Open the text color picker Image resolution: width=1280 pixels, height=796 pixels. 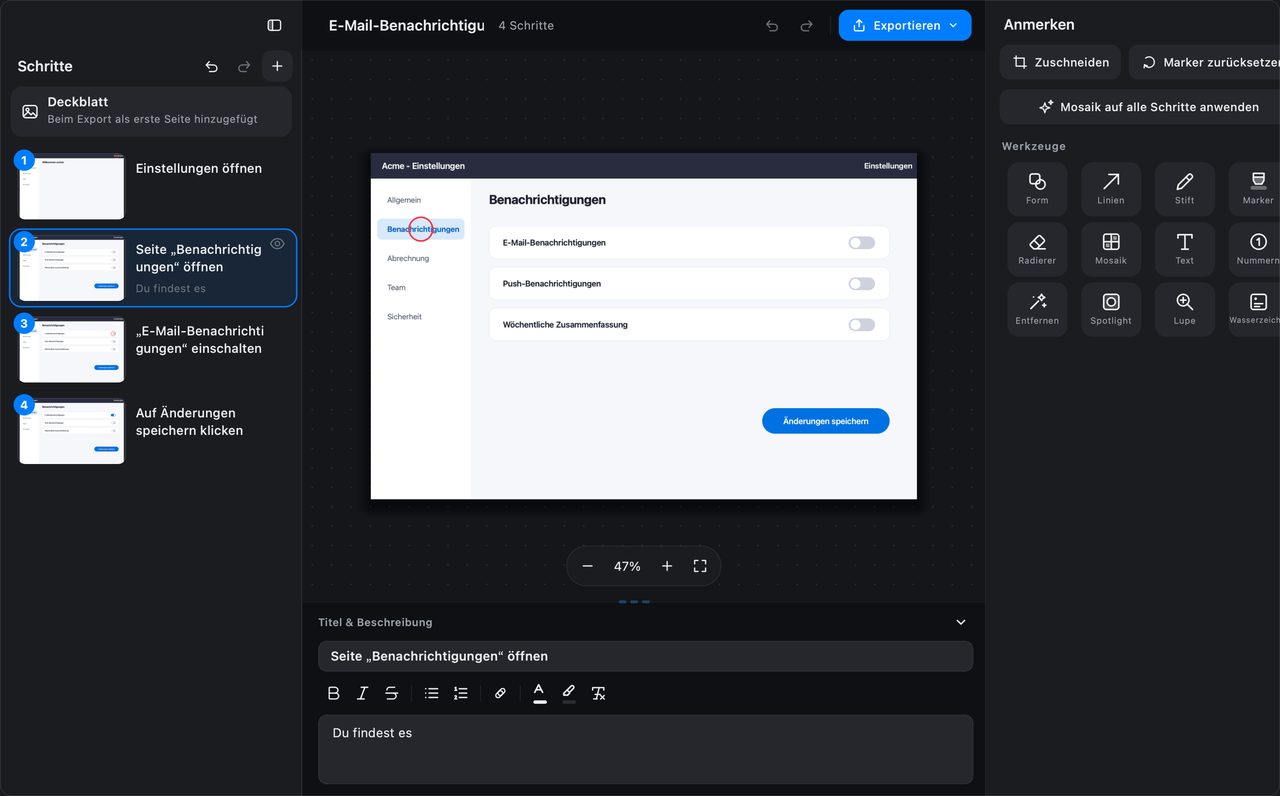539,693
